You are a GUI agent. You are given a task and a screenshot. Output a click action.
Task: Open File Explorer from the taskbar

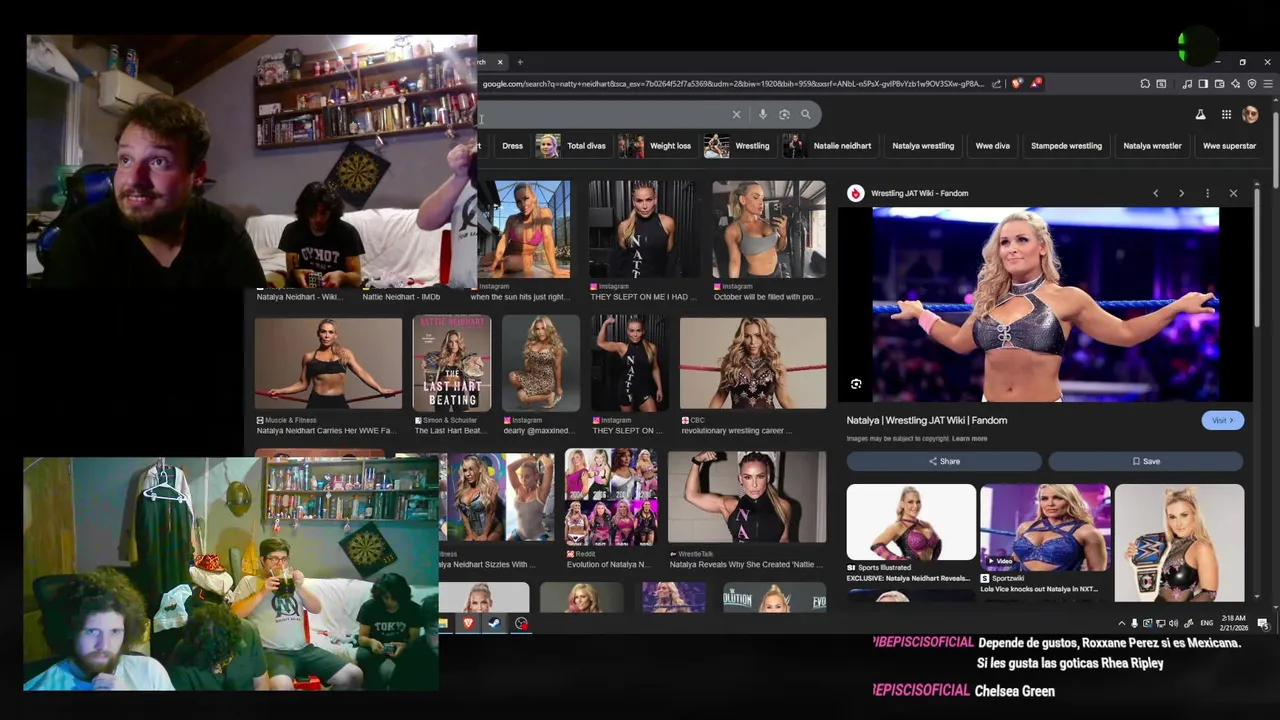tap(443, 623)
